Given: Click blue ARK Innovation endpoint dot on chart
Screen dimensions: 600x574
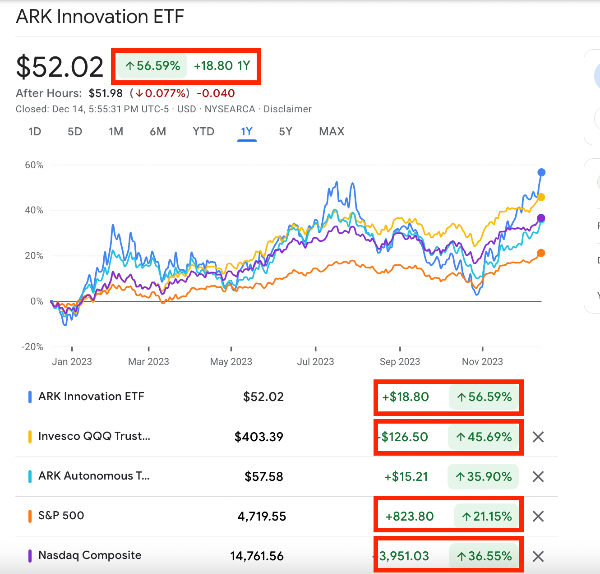Looking at the screenshot, I should pyautogui.click(x=541, y=173).
